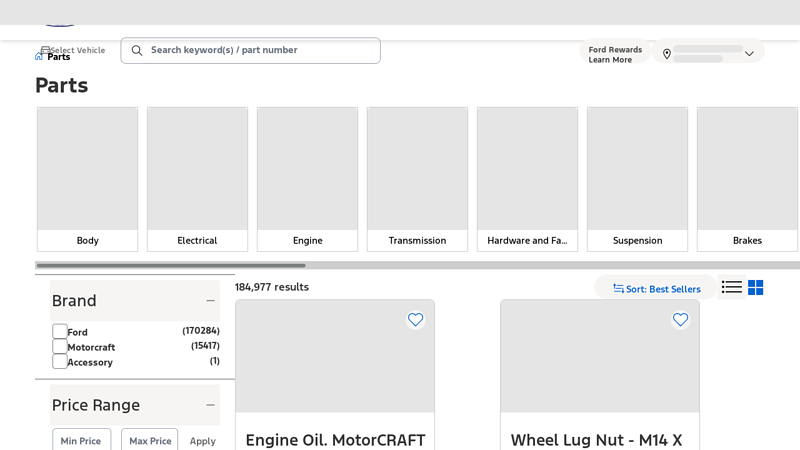Favorite the Wheel Lug Nut product
This screenshot has height=450, width=800.
(x=680, y=320)
